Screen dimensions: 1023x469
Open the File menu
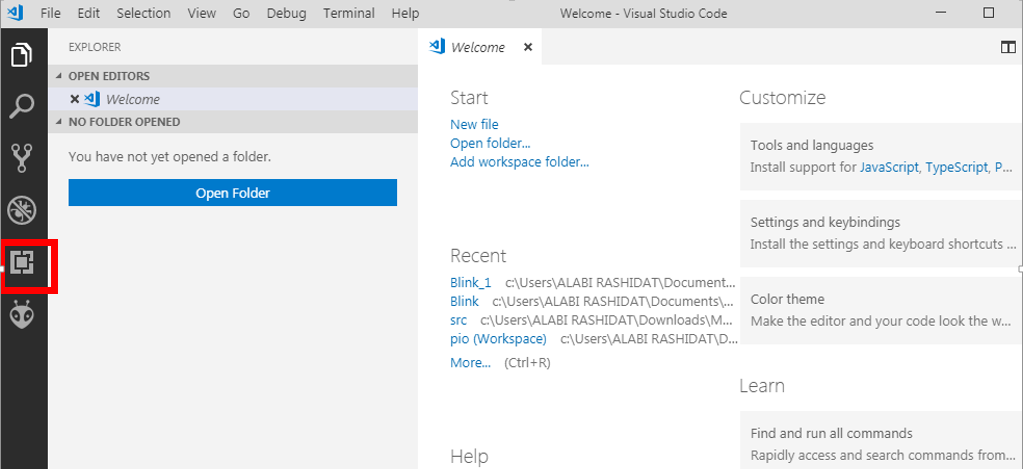[50, 13]
